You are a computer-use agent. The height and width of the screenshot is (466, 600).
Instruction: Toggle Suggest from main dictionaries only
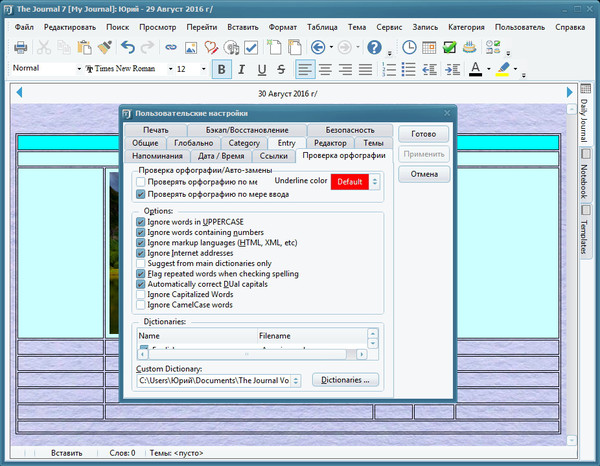pos(141,263)
